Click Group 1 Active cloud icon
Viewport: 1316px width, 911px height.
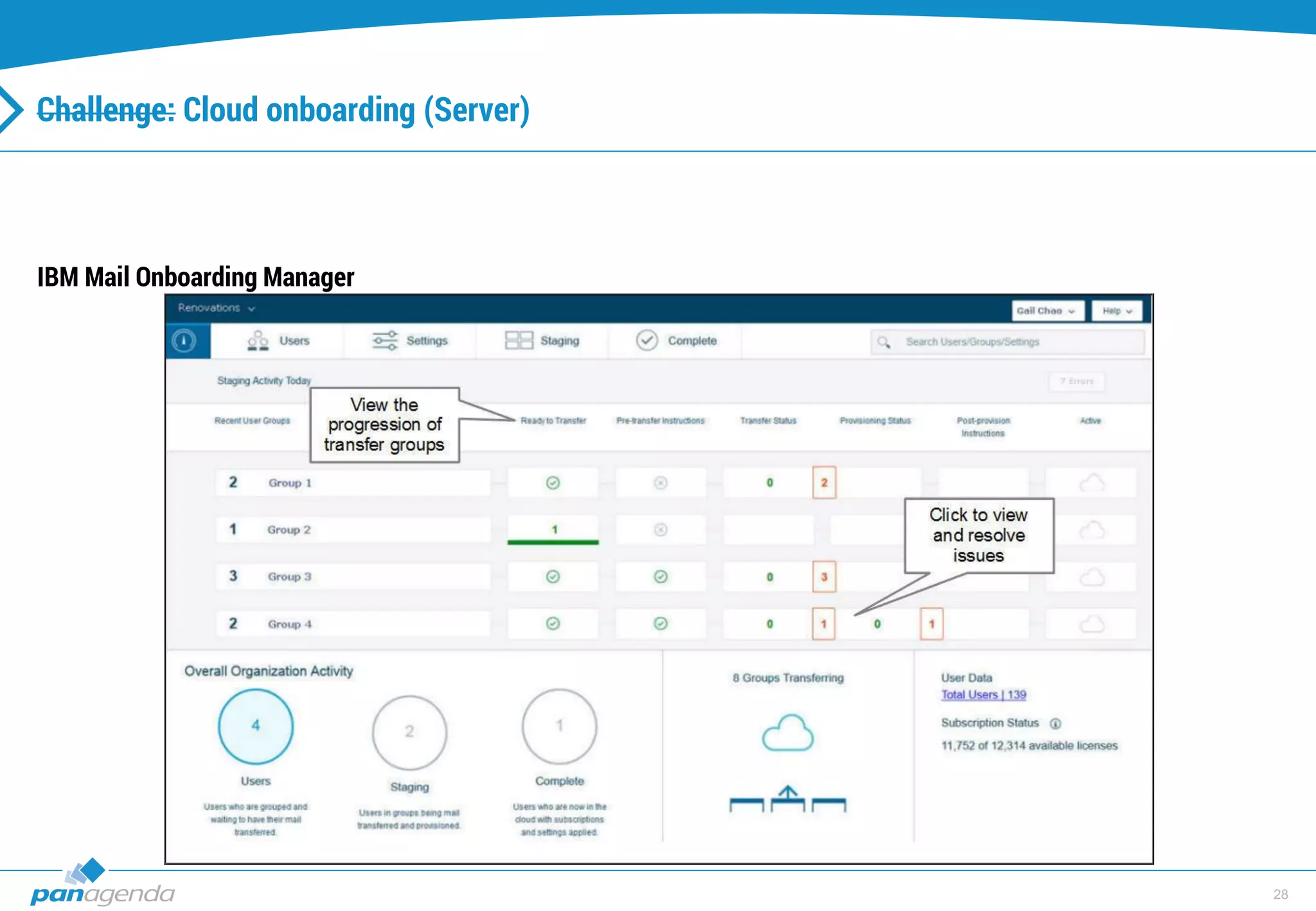coord(1092,482)
